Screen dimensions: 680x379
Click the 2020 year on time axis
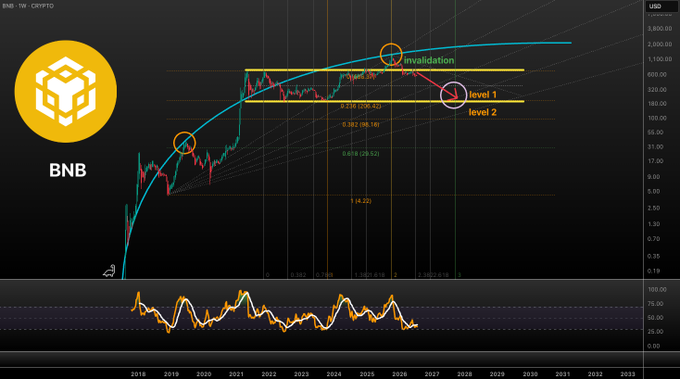coord(204,374)
